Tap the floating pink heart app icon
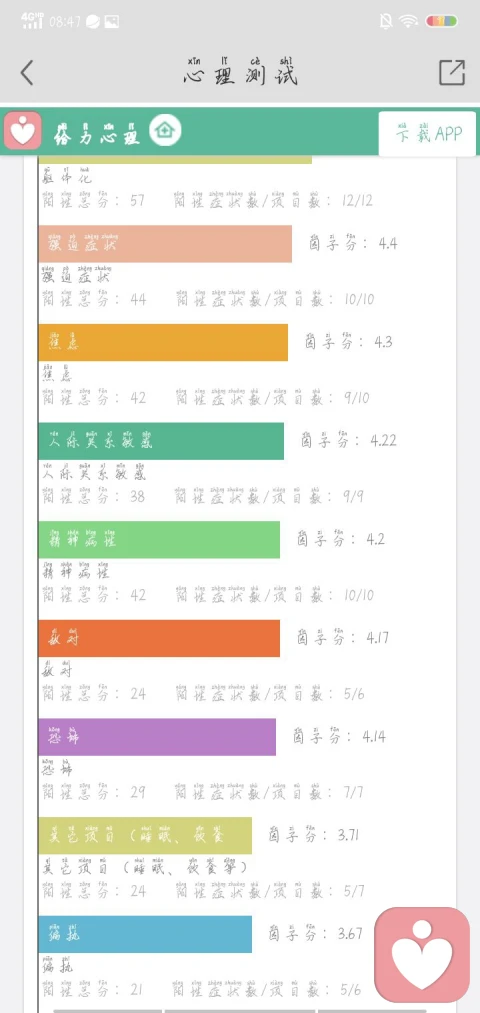 click(x=422, y=955)
